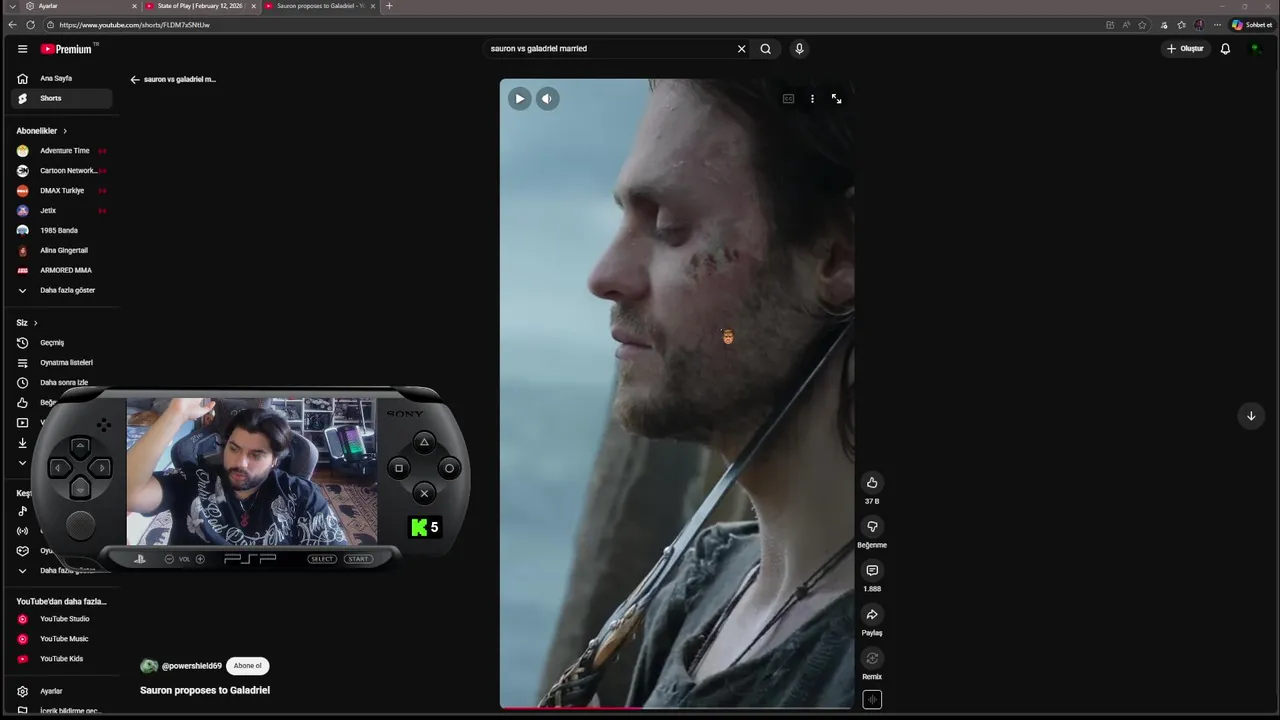Seek using the Short's red progress bar
The height and width of the screenshot is (720, 1280).
click(677, 708)
